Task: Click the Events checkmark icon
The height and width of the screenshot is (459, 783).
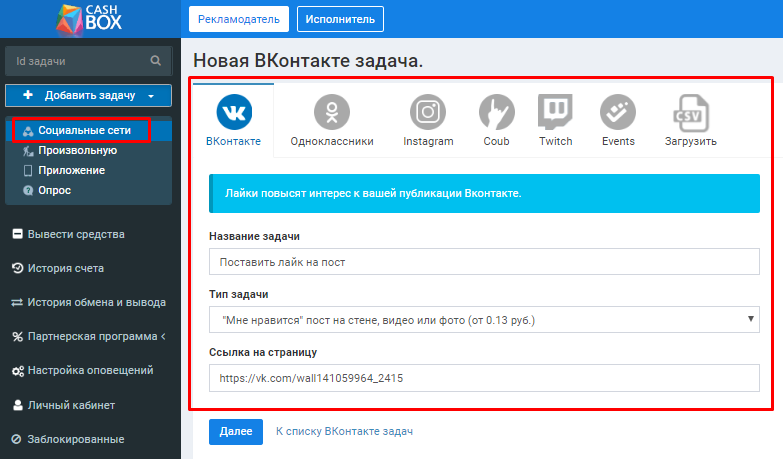Action: click(618, 112)
